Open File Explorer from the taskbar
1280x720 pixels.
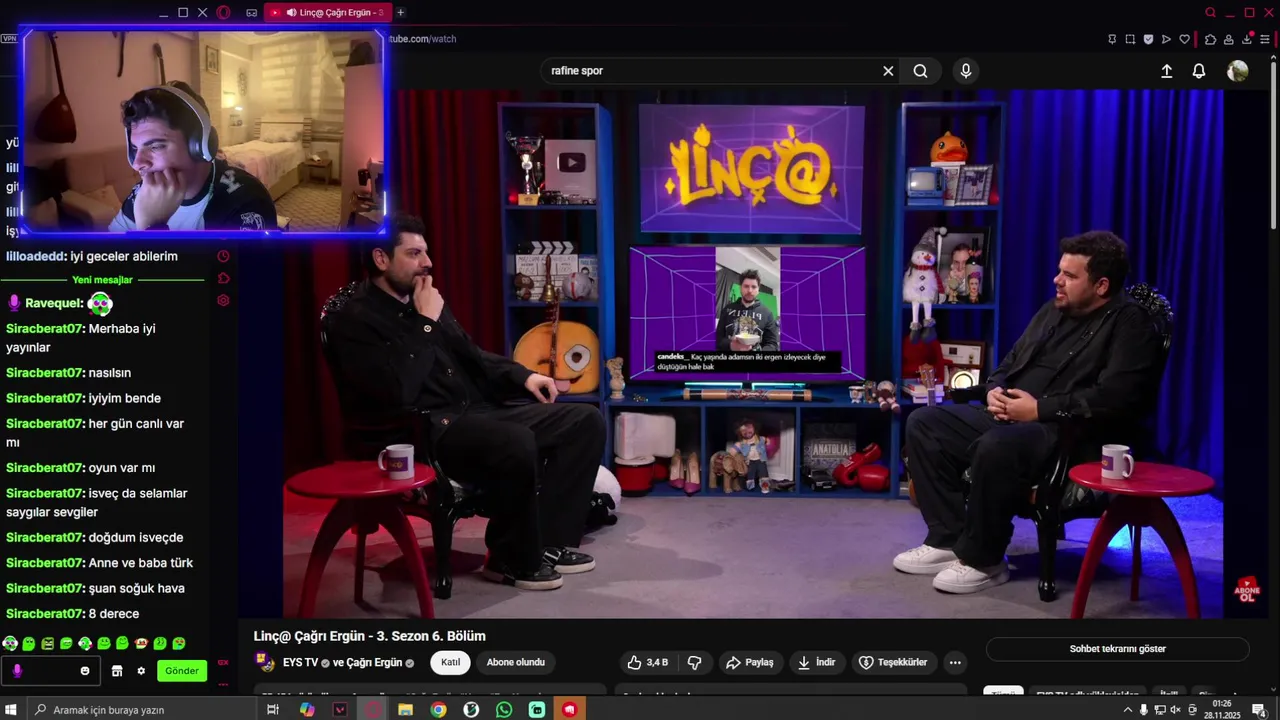click(405, 709)
